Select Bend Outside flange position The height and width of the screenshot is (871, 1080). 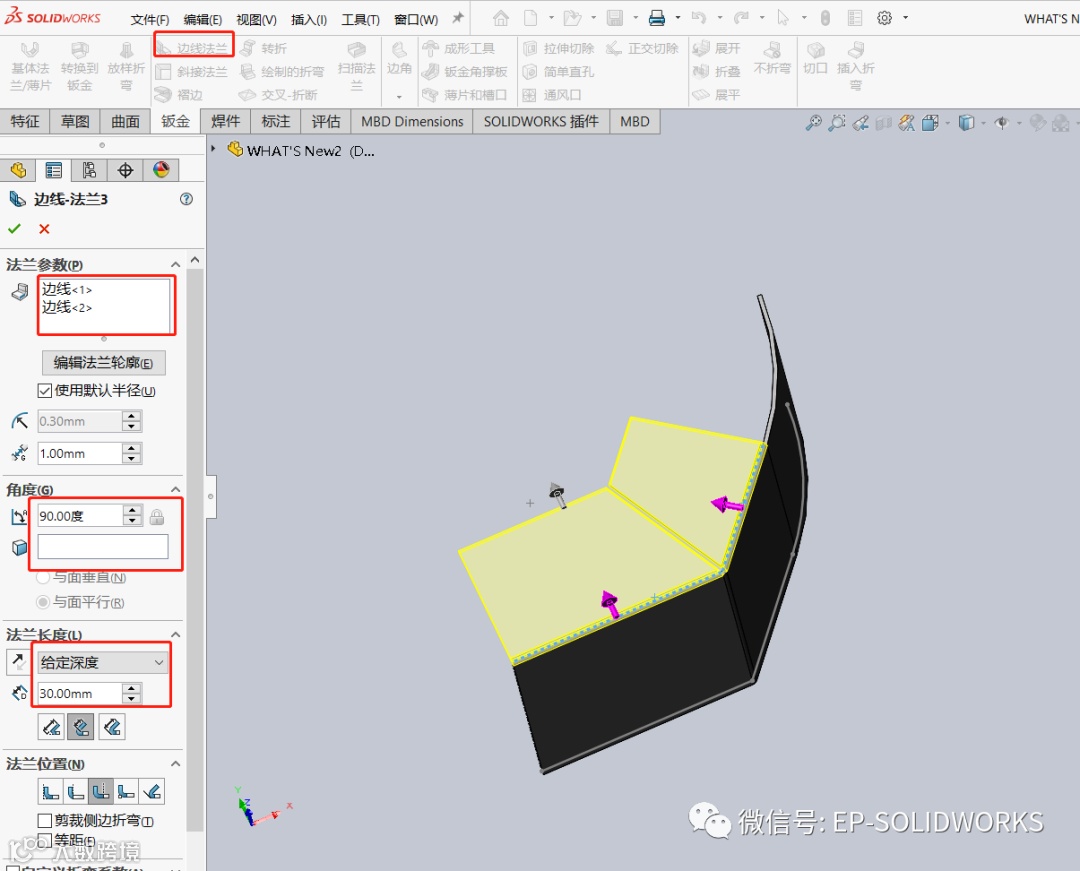coord(101,791)
